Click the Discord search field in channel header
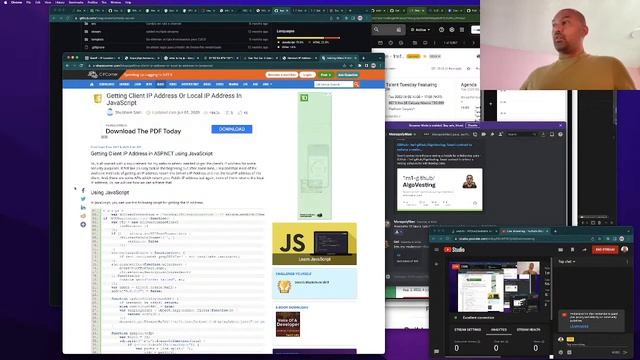 pos(522,134)
